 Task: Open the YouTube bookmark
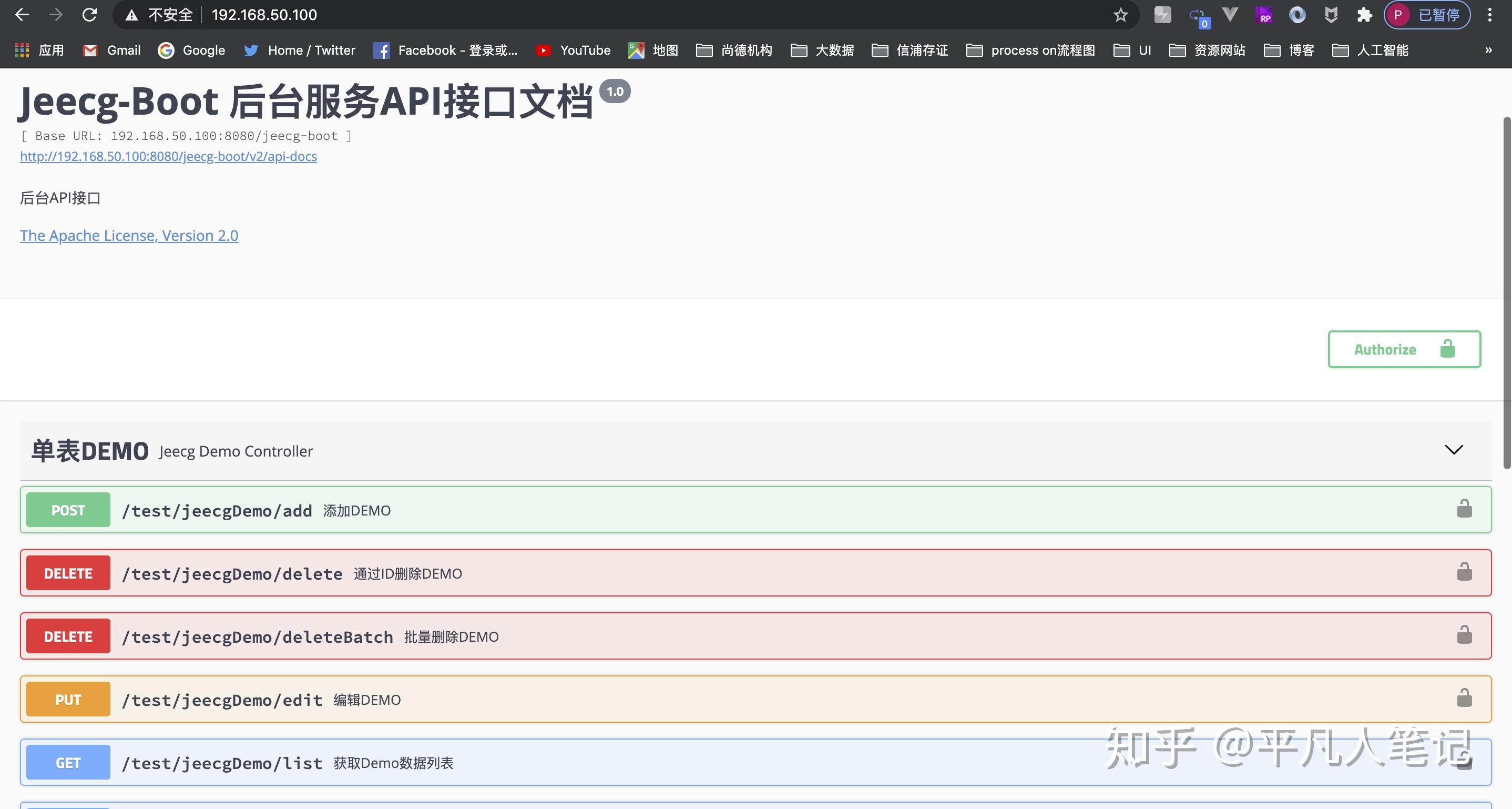pyautogui.click(x=573, y=50)
